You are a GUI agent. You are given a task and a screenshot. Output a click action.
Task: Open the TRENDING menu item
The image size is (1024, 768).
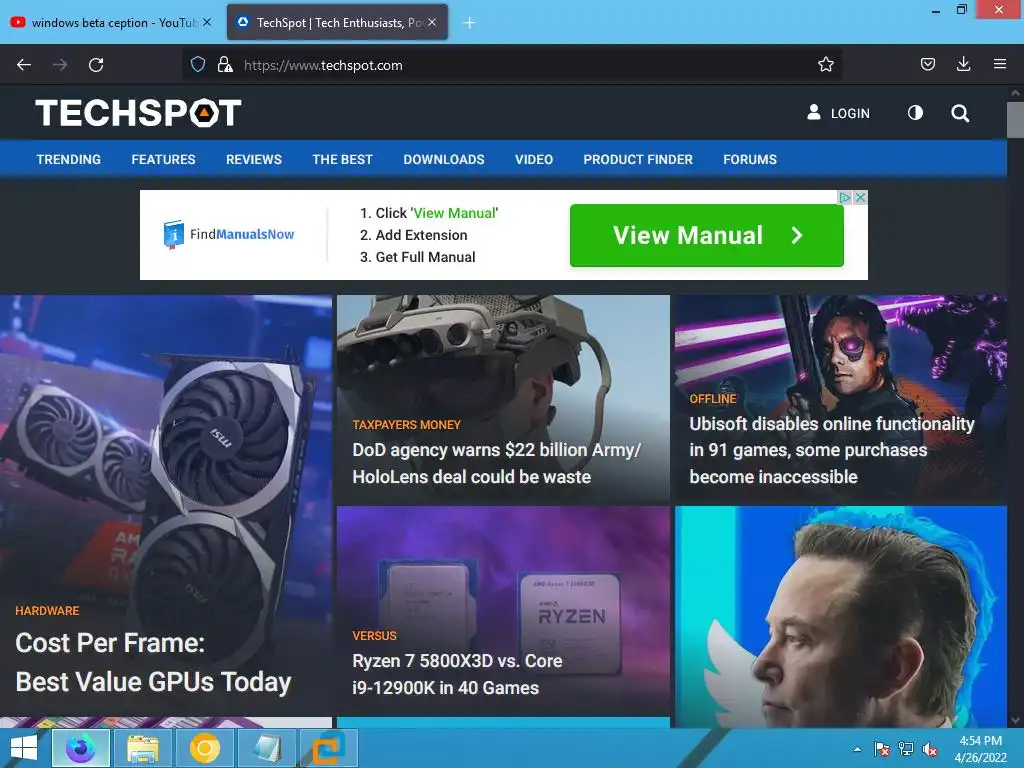(69, 159)
